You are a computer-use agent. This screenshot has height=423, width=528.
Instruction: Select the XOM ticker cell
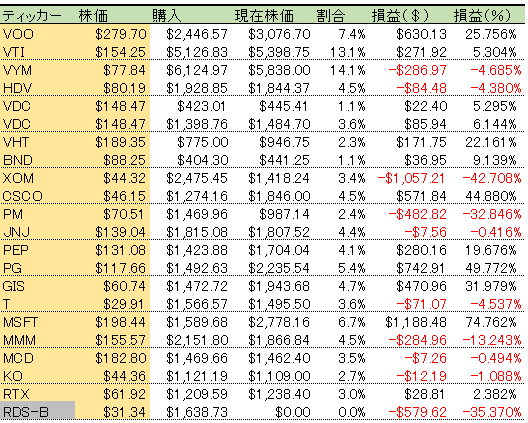click(18, 178)
